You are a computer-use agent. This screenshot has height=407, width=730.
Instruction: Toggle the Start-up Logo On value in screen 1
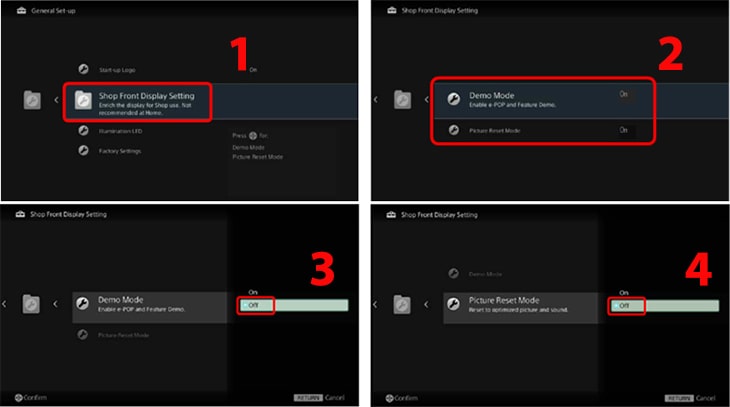pos(253,69)
